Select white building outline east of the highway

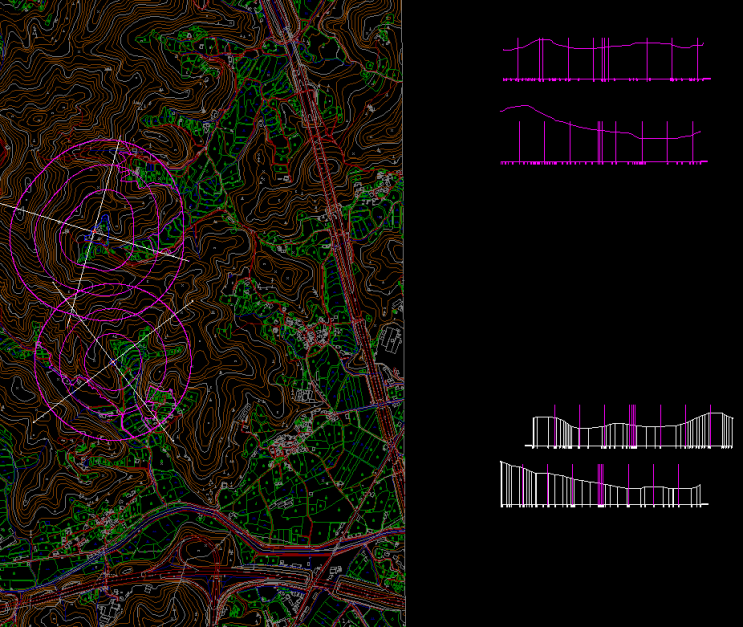click(390, 338)
